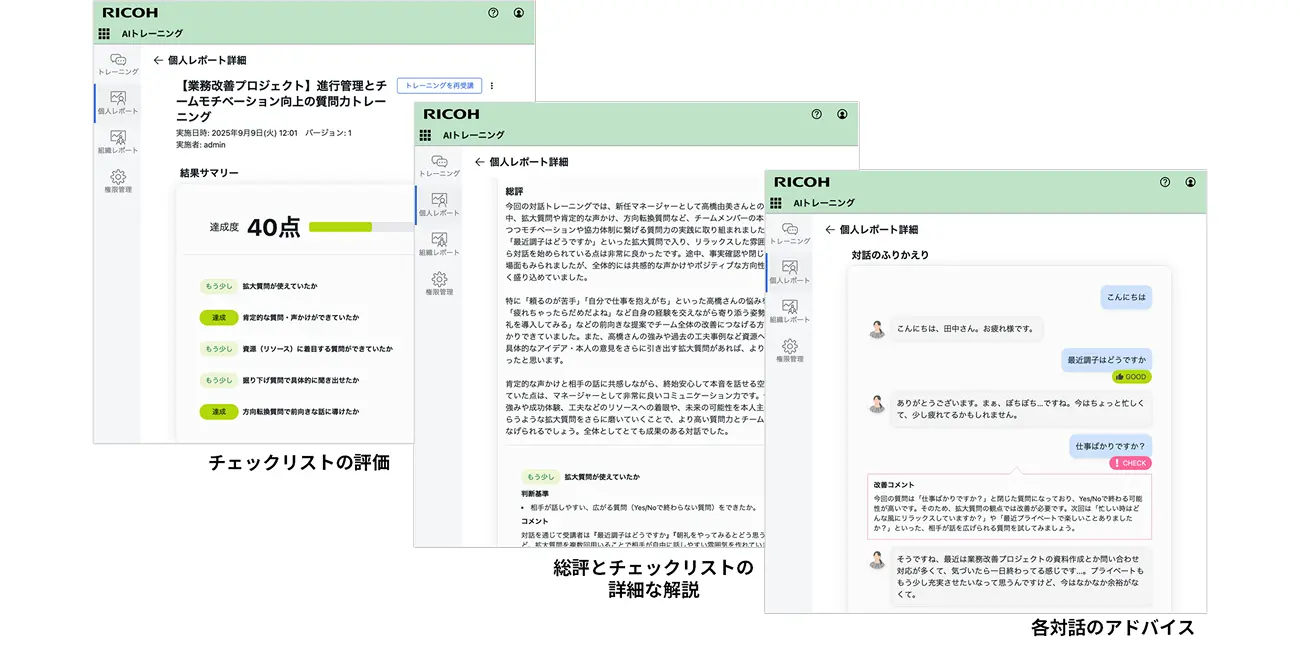This screenshot has width=1300, height=650.
Task: Click the green 達成度 progress bar
Action: tap(340, 227)
